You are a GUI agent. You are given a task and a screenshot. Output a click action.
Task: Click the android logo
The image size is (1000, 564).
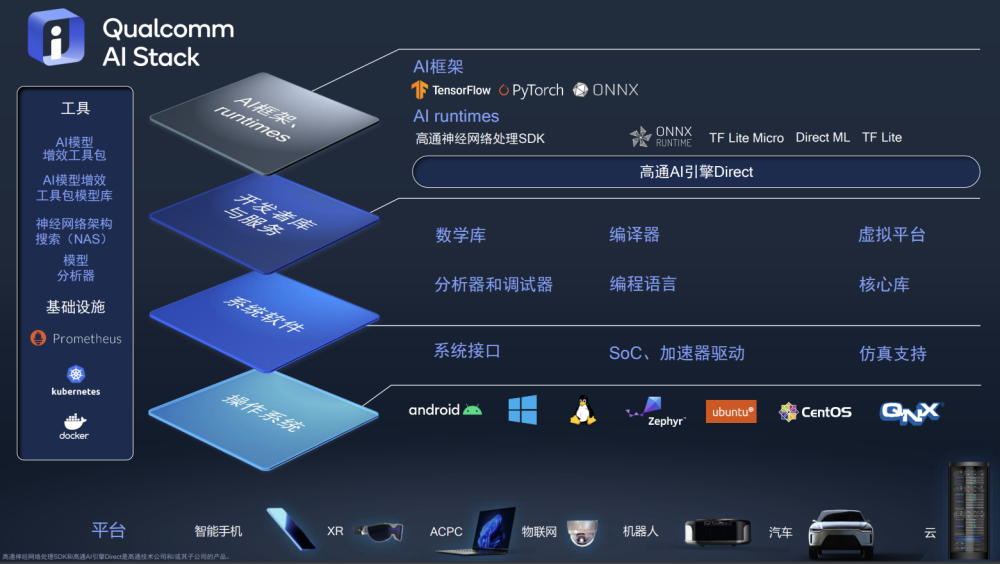click(x=445, y=410)
